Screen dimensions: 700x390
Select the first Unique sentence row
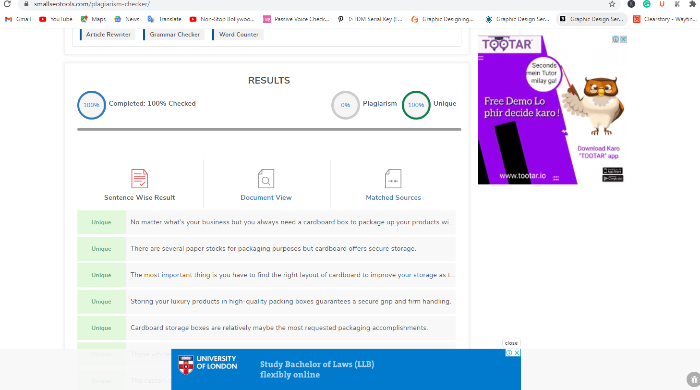pyautogui.click(x=266, y=222)
